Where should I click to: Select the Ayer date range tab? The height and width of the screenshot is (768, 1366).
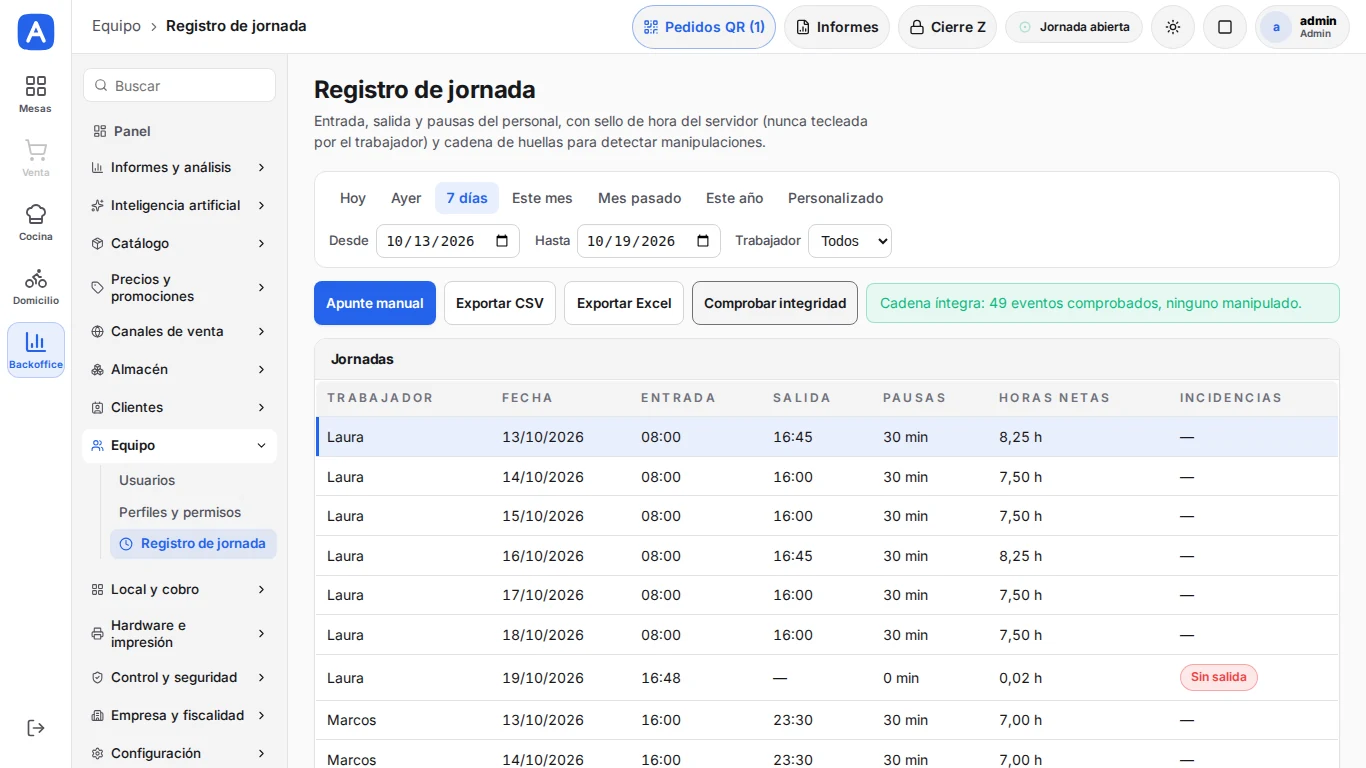click(x=406, y=198)
